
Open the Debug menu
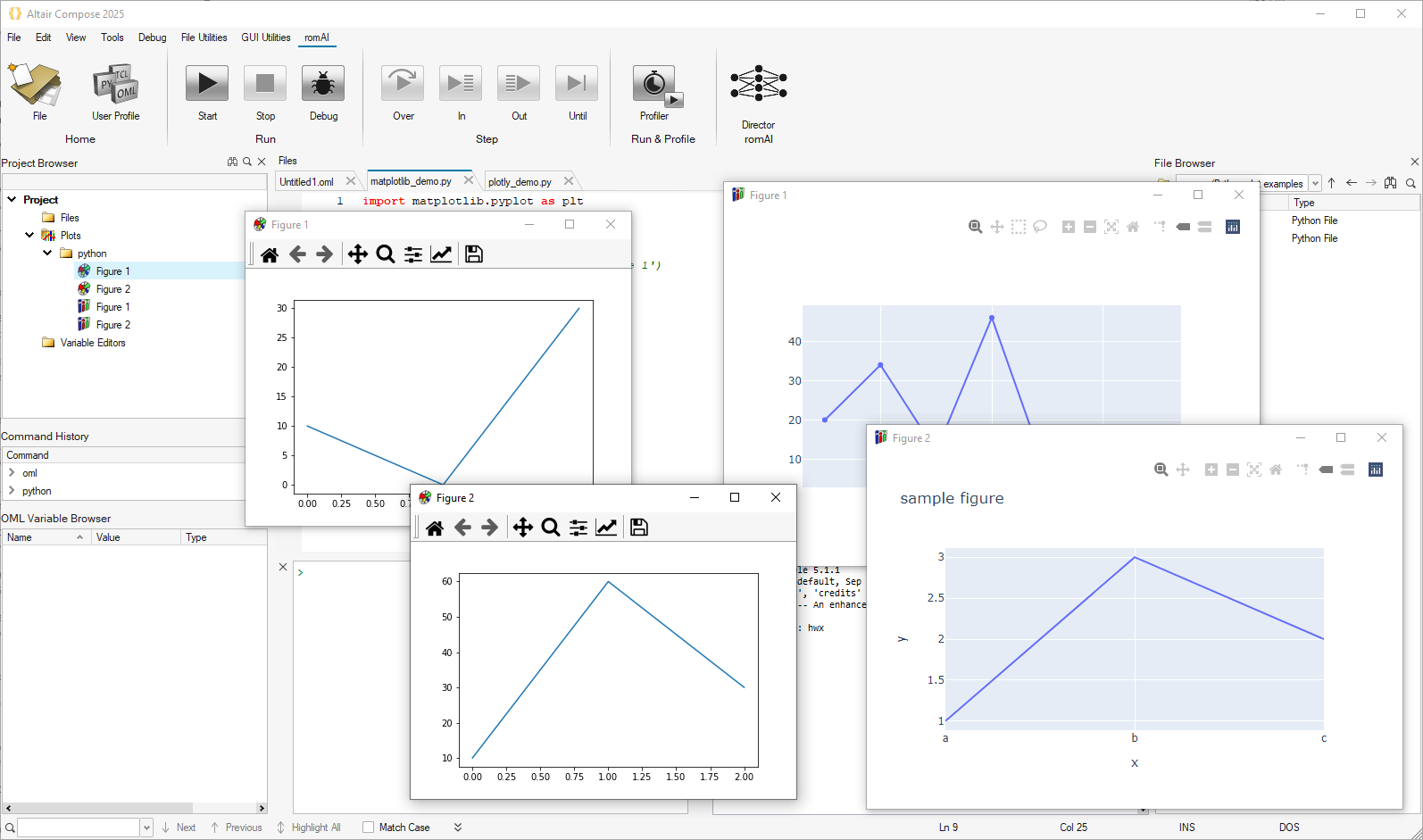pyautogui.click(x=153, y=37)
